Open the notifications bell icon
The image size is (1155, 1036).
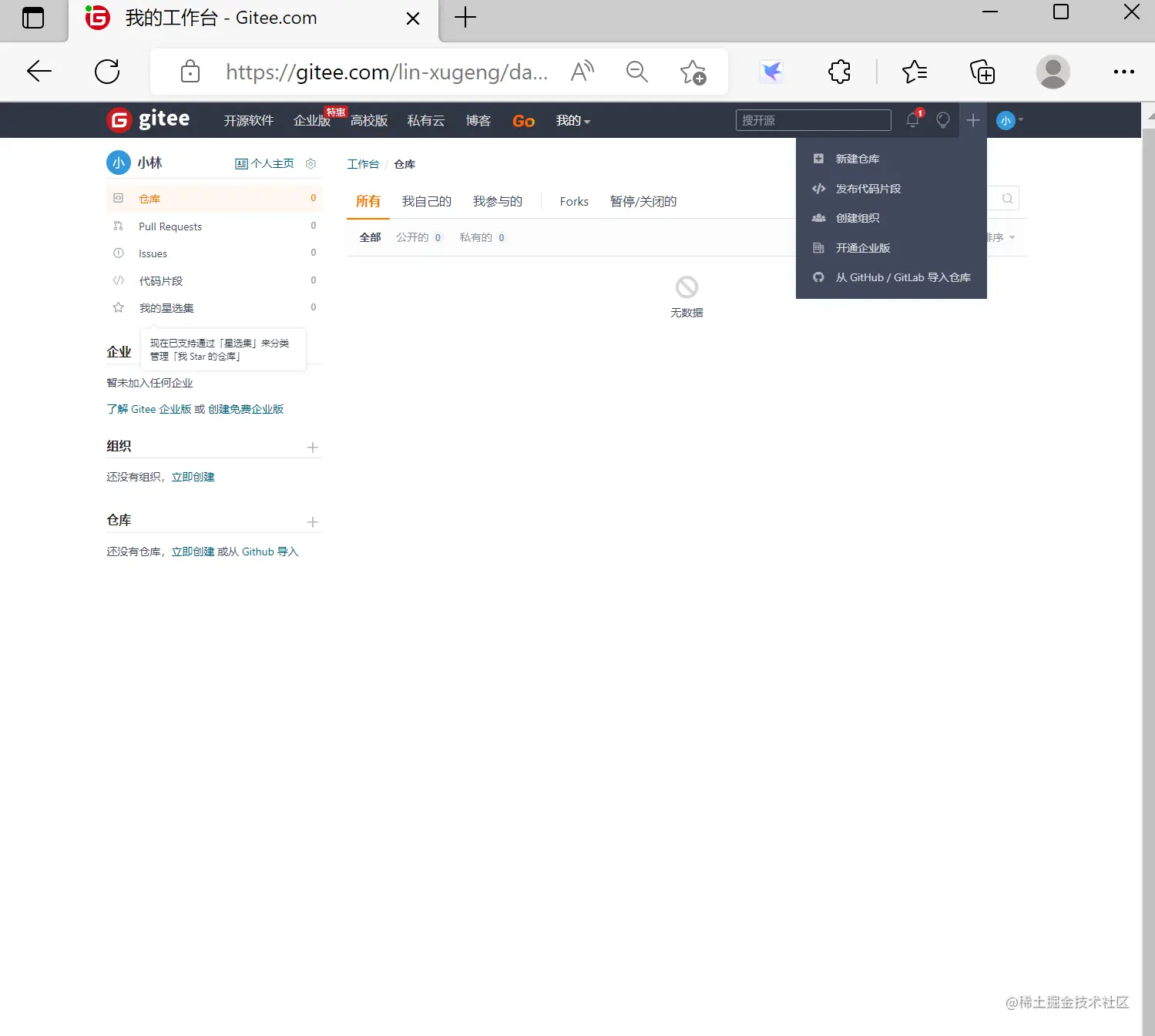tap(913, 119)
